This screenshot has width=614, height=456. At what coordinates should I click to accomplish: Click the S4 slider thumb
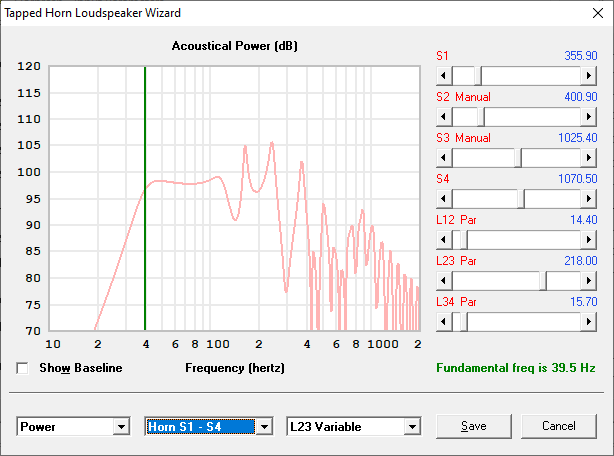(521, 199)
